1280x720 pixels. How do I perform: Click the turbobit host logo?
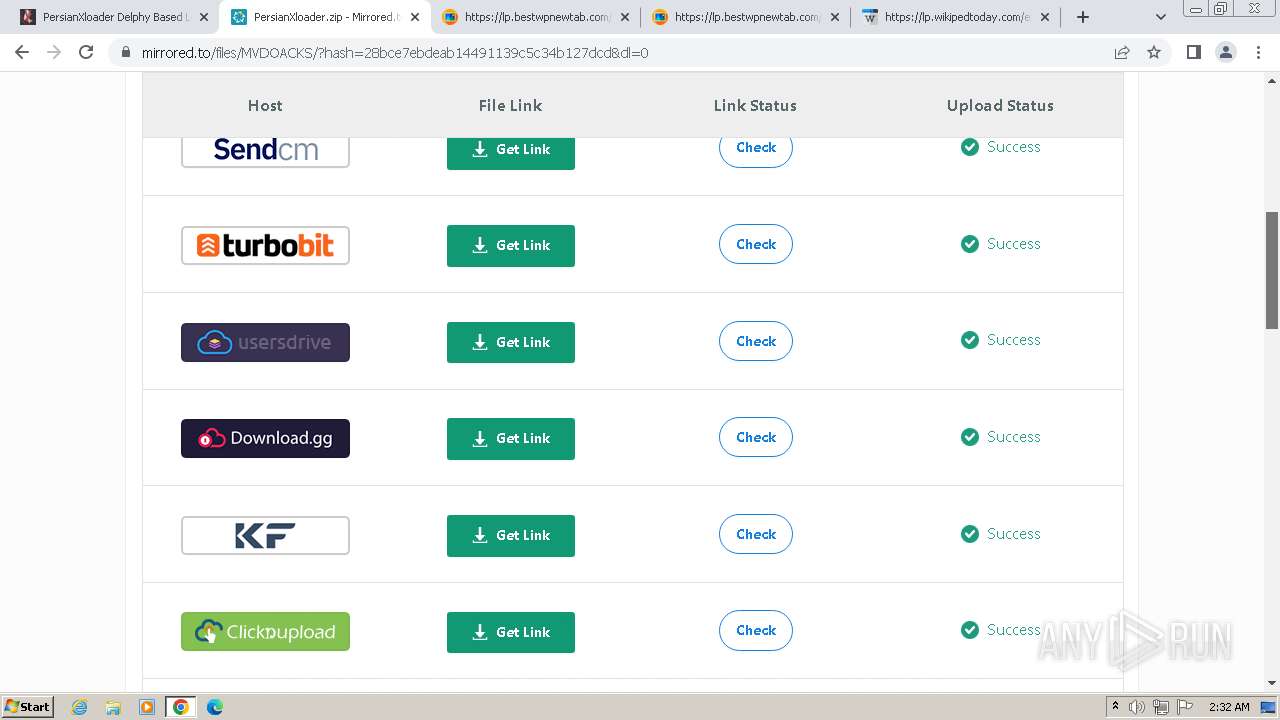(265, 245)
